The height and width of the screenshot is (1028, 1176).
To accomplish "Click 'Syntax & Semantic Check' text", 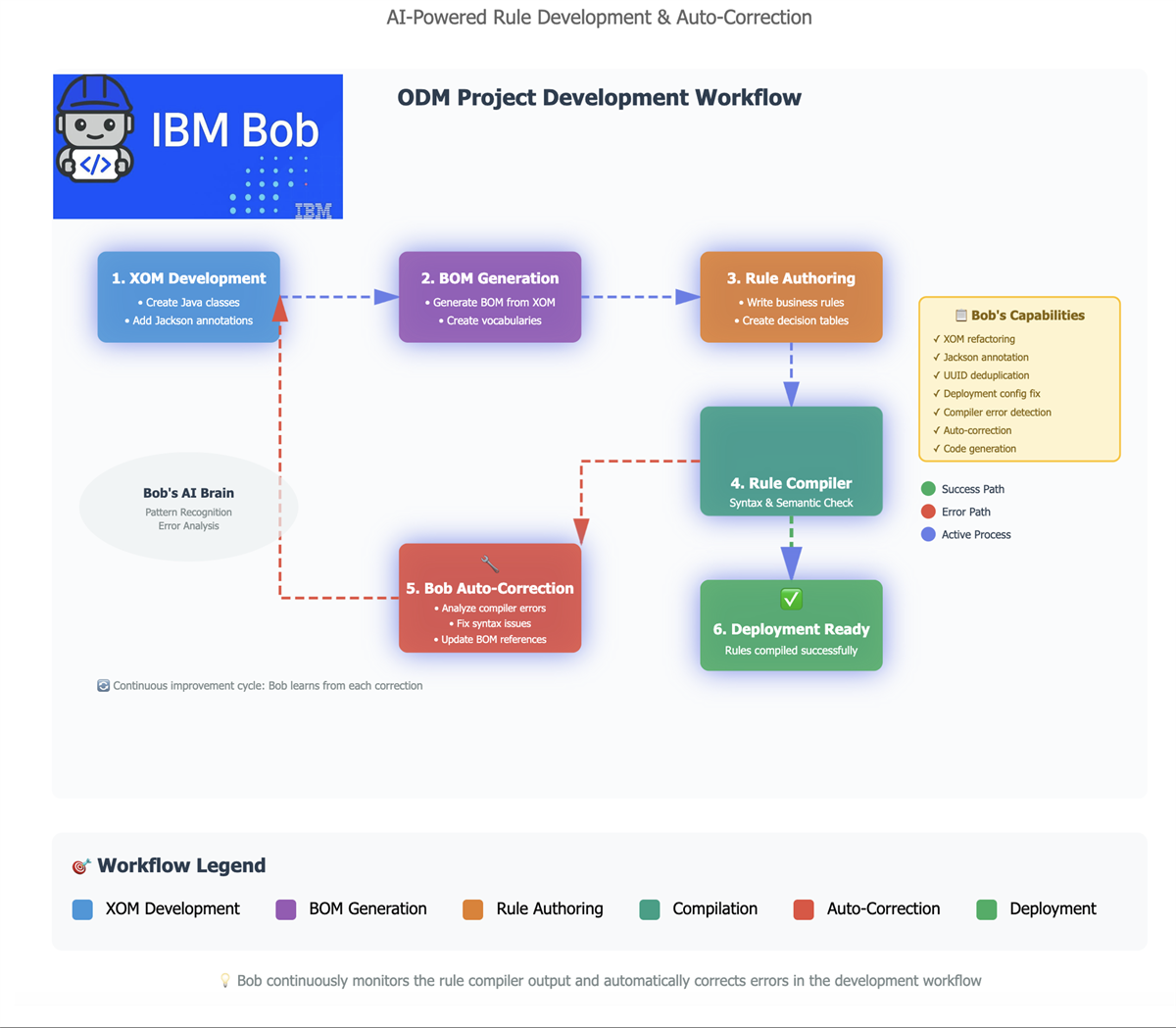I will click(791, 503).
